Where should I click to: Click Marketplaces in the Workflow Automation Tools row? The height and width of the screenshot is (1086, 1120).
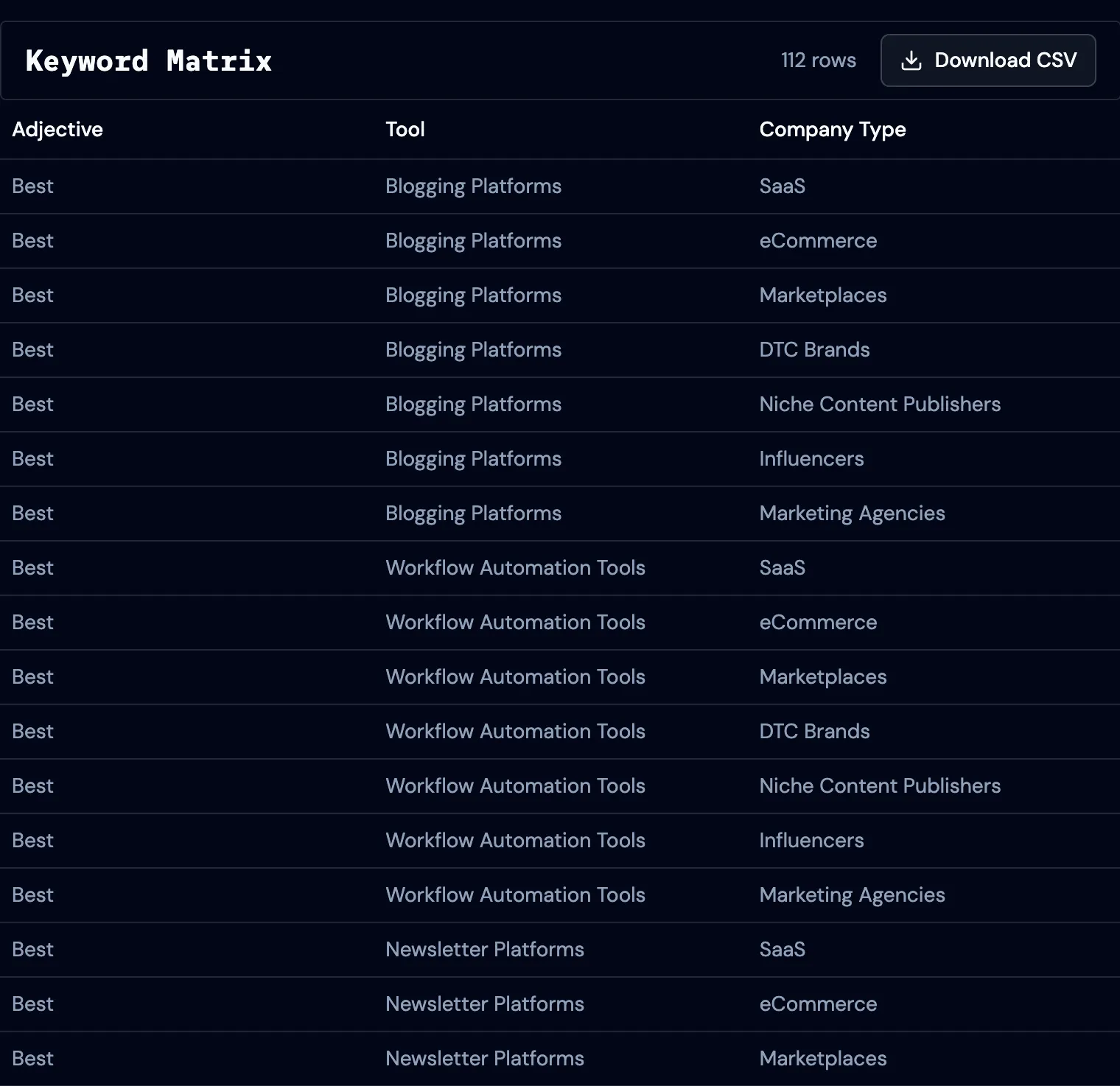(822, 677)
